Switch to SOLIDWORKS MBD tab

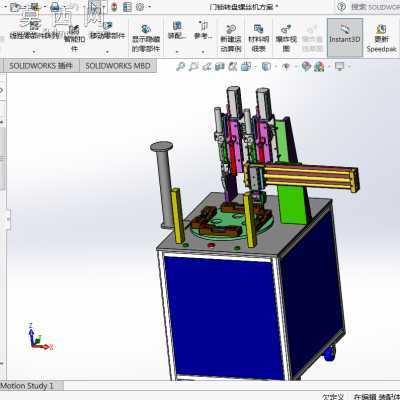pyautogui.click(x=118, y=66)
